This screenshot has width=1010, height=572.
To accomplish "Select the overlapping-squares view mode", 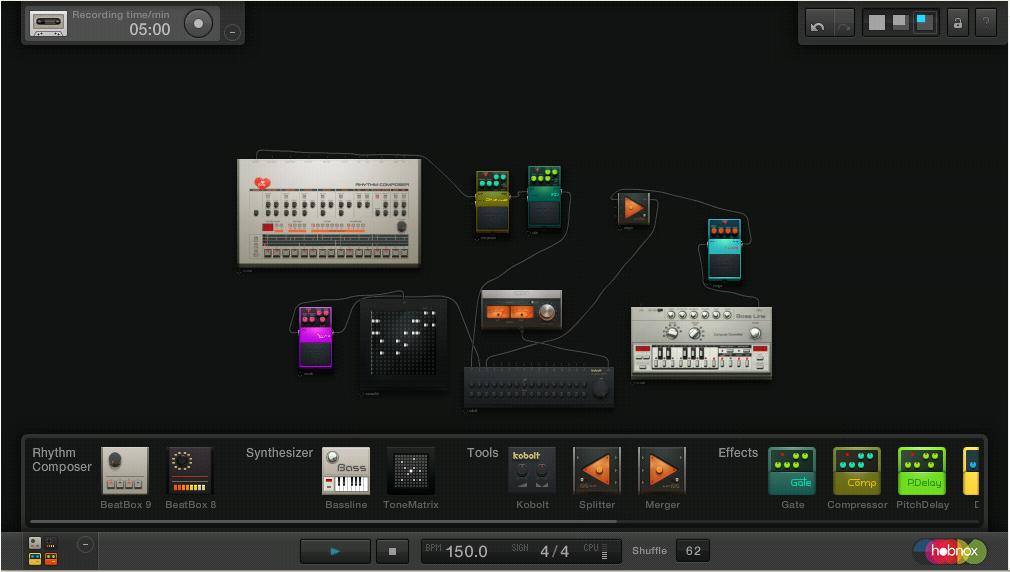I will click(900, 23).
